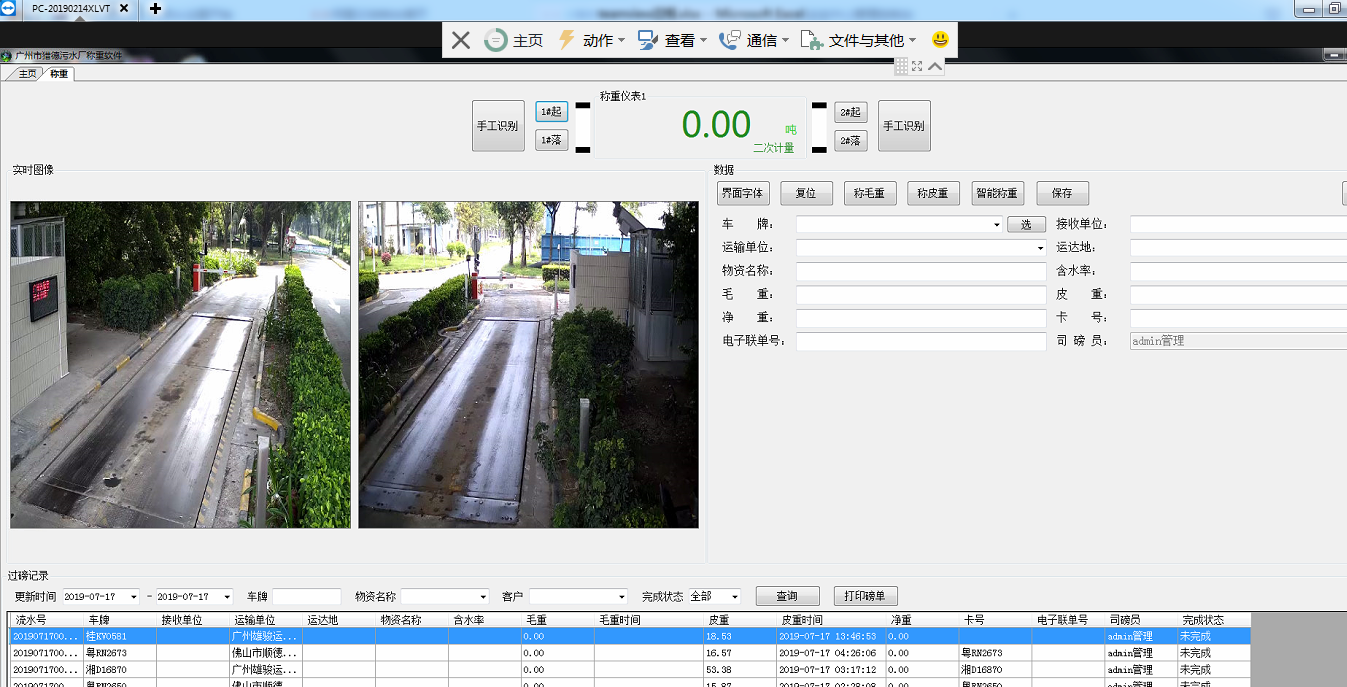Collapse the toolbar with the up chevron
Screen dimensions: 1347x687
click(x=935, y=66)
